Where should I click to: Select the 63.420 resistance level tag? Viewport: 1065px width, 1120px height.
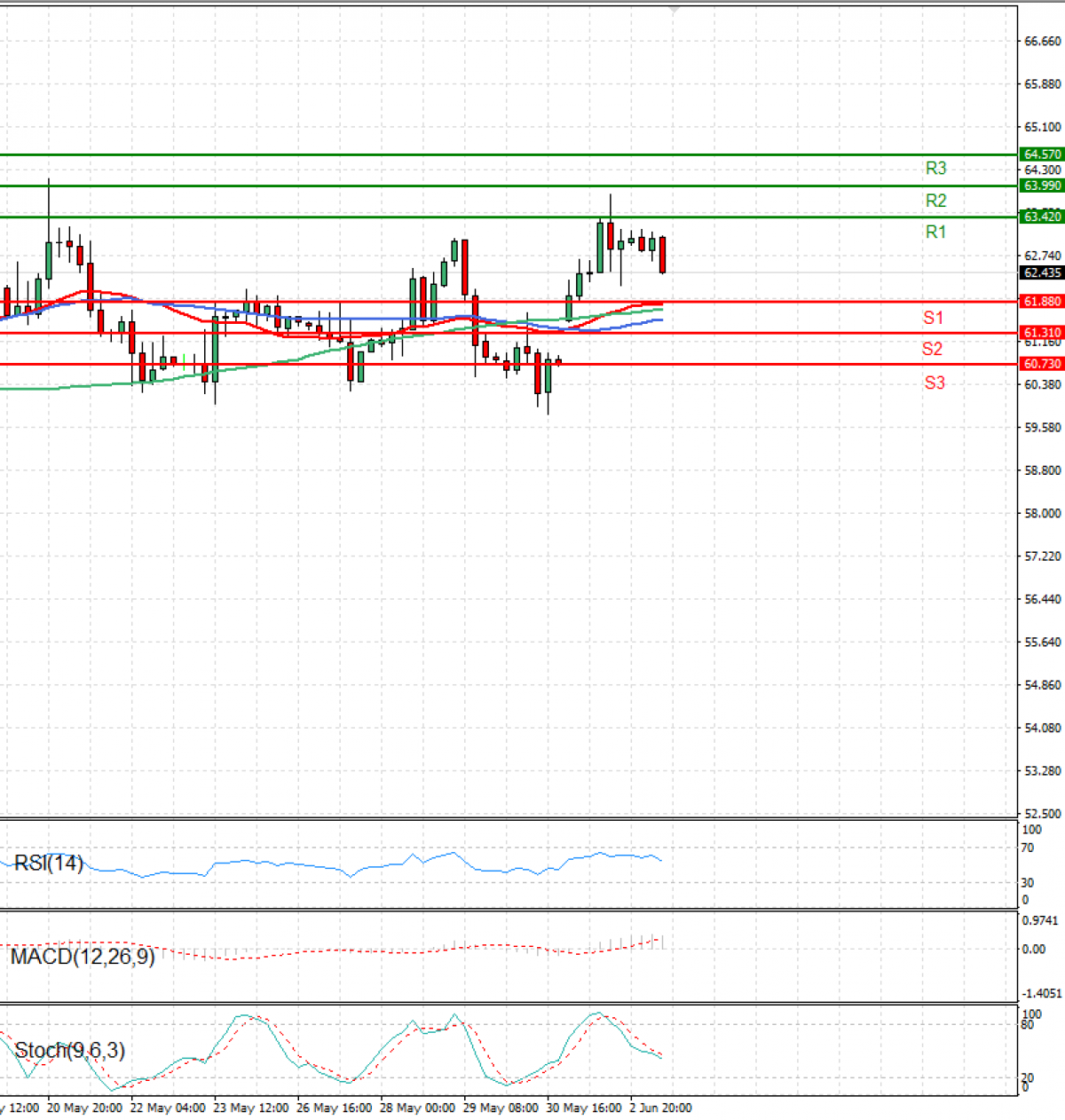pos(1040,217)
